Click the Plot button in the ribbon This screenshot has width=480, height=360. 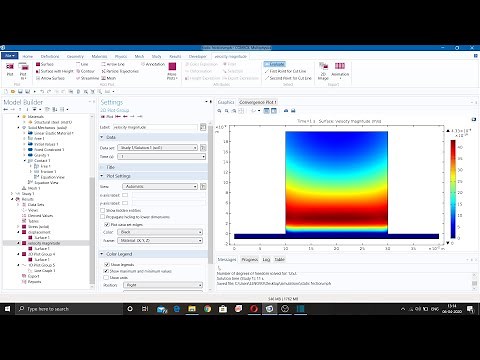tap(10, 69)
